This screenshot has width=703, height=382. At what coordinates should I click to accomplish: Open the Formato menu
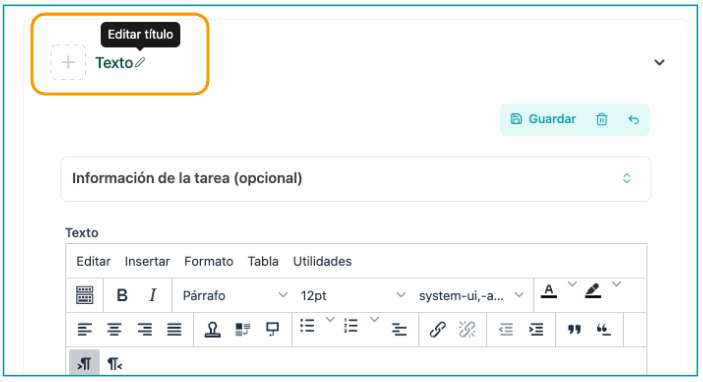pyautogui.click(x=208, y=261)
